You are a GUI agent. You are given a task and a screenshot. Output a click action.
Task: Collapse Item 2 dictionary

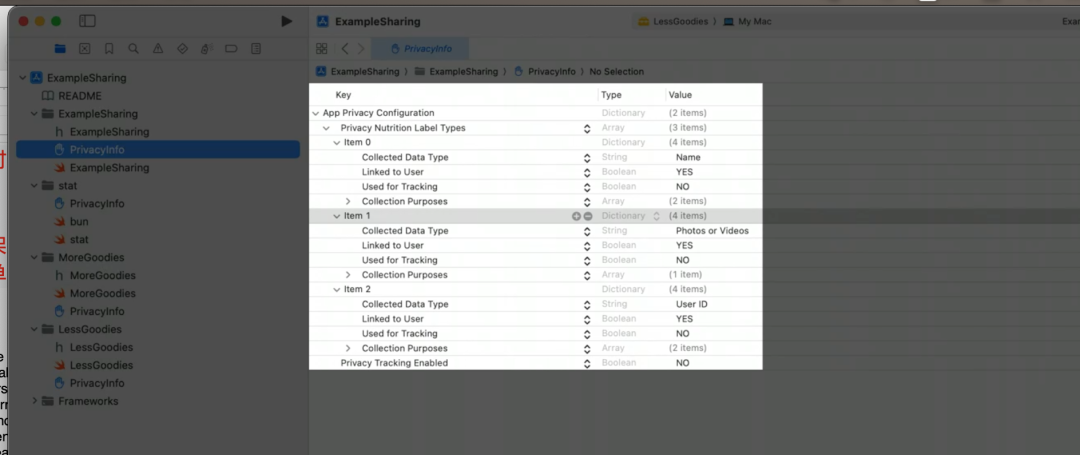337,290
